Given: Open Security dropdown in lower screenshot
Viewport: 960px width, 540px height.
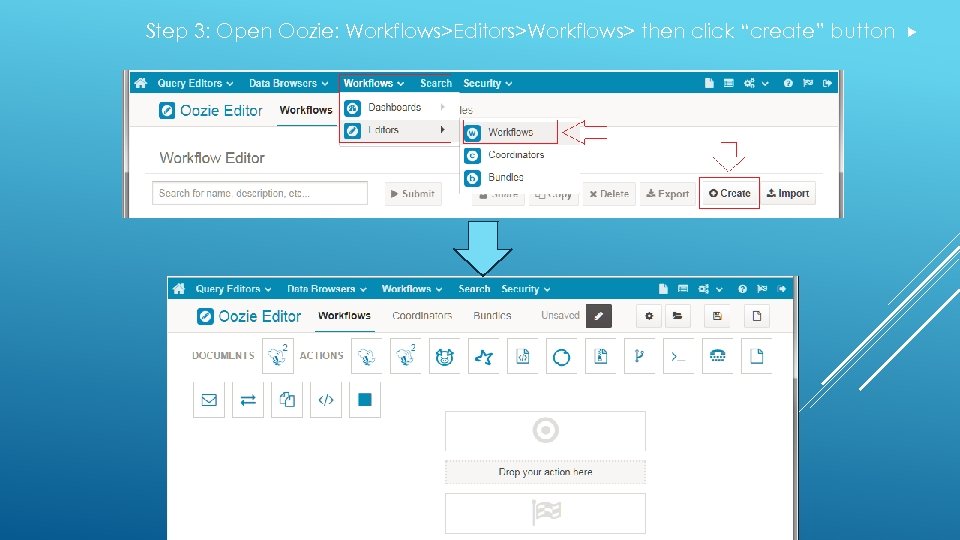Looking at the screenshot, I should click(x=525, y=289).
